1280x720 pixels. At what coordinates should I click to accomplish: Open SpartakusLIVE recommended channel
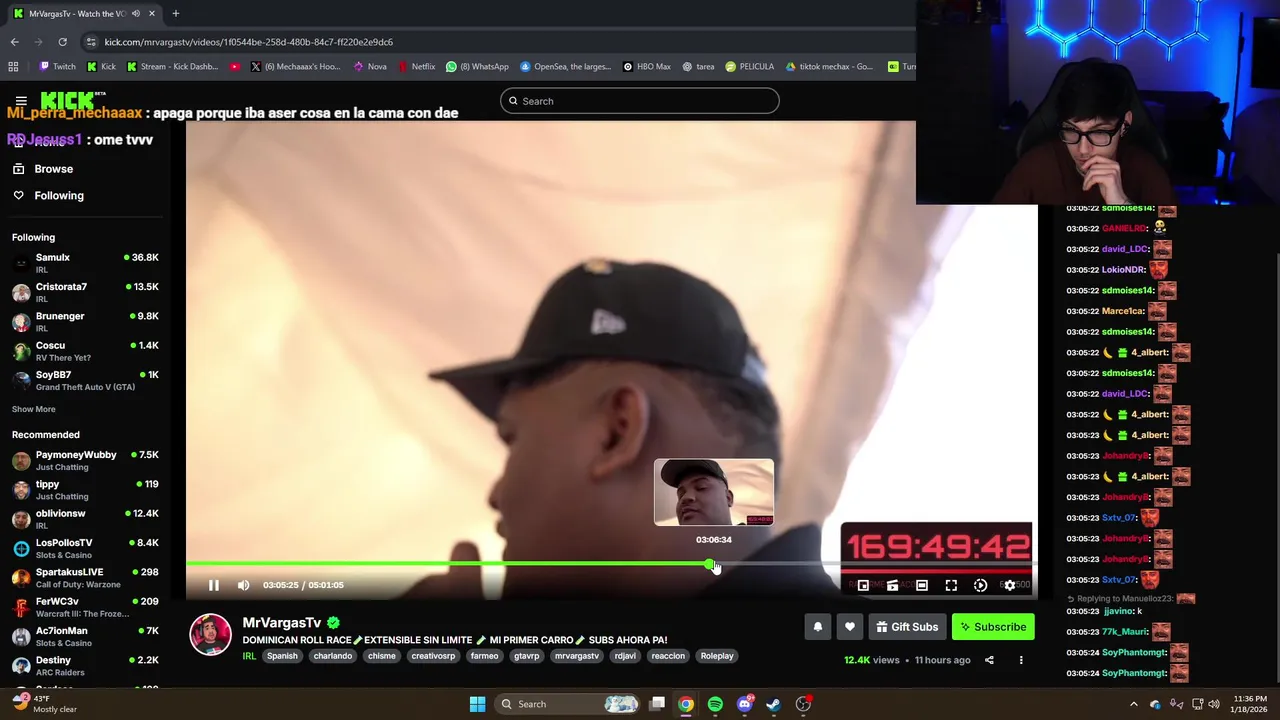(x=85, y=577)
